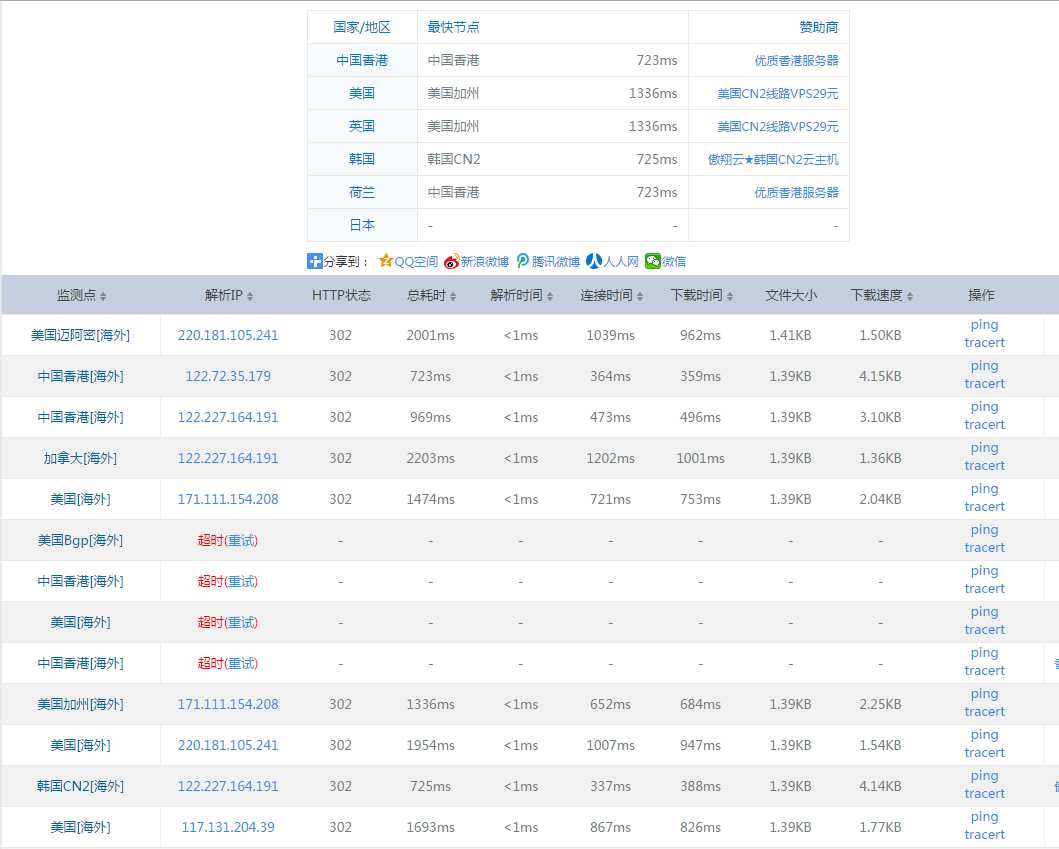This screenshot has height=849, width=1059.
Task: Click ping for 加拿大[海外] row
Action: coord(984,448)
